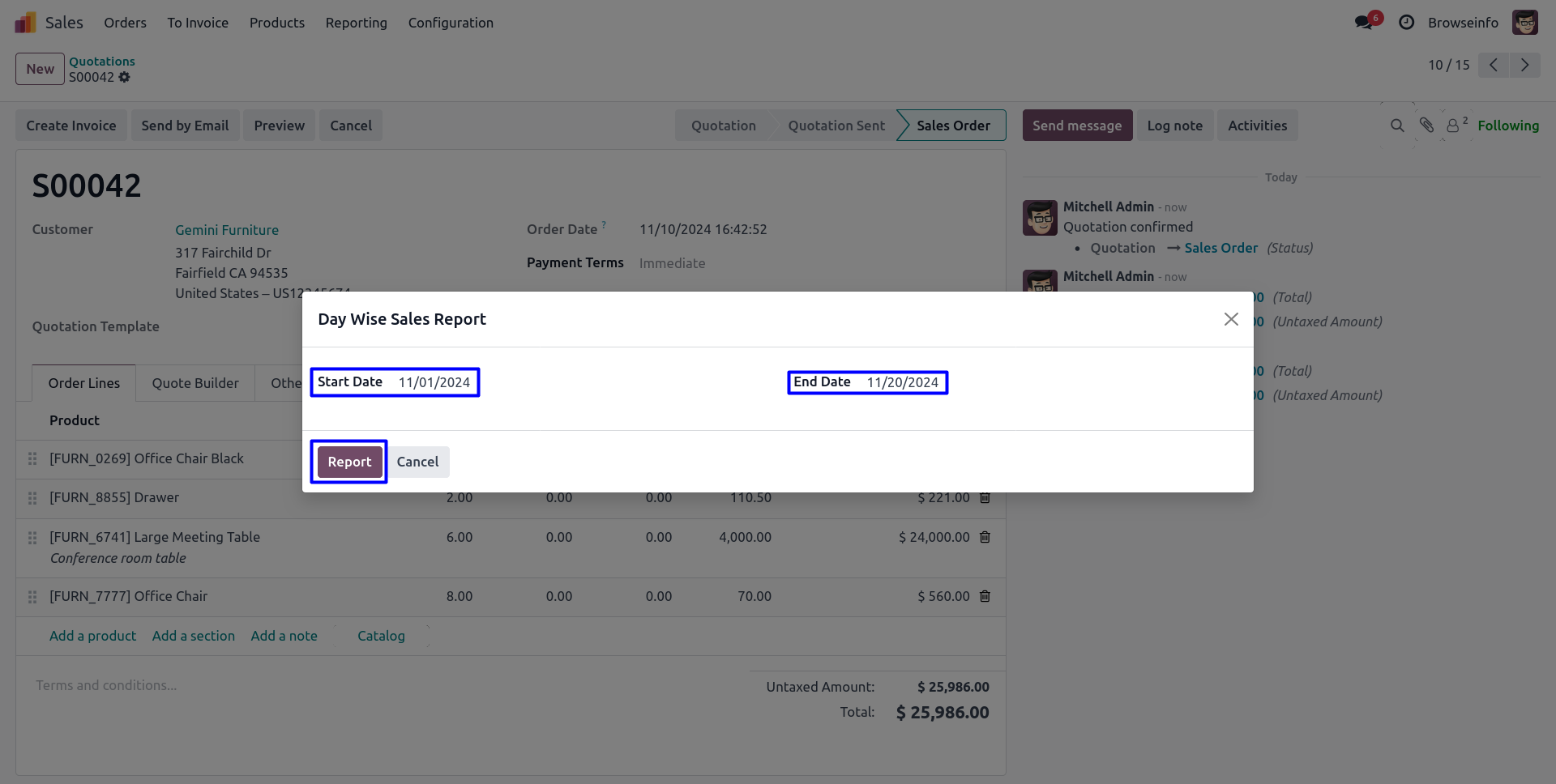Click the Sales app logo icon
Image resolution: width=1556 pixels, height=784 pixels.
[25, 23]
